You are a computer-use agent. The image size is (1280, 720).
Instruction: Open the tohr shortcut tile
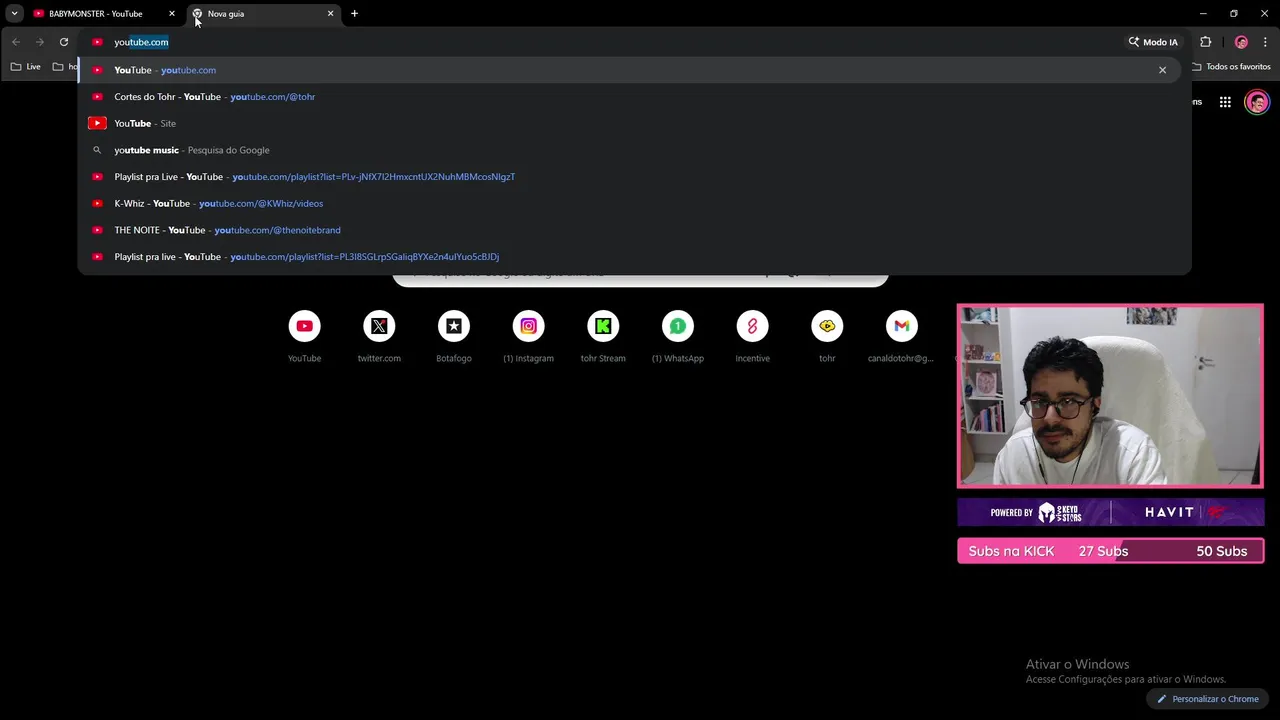coord(827,336)
